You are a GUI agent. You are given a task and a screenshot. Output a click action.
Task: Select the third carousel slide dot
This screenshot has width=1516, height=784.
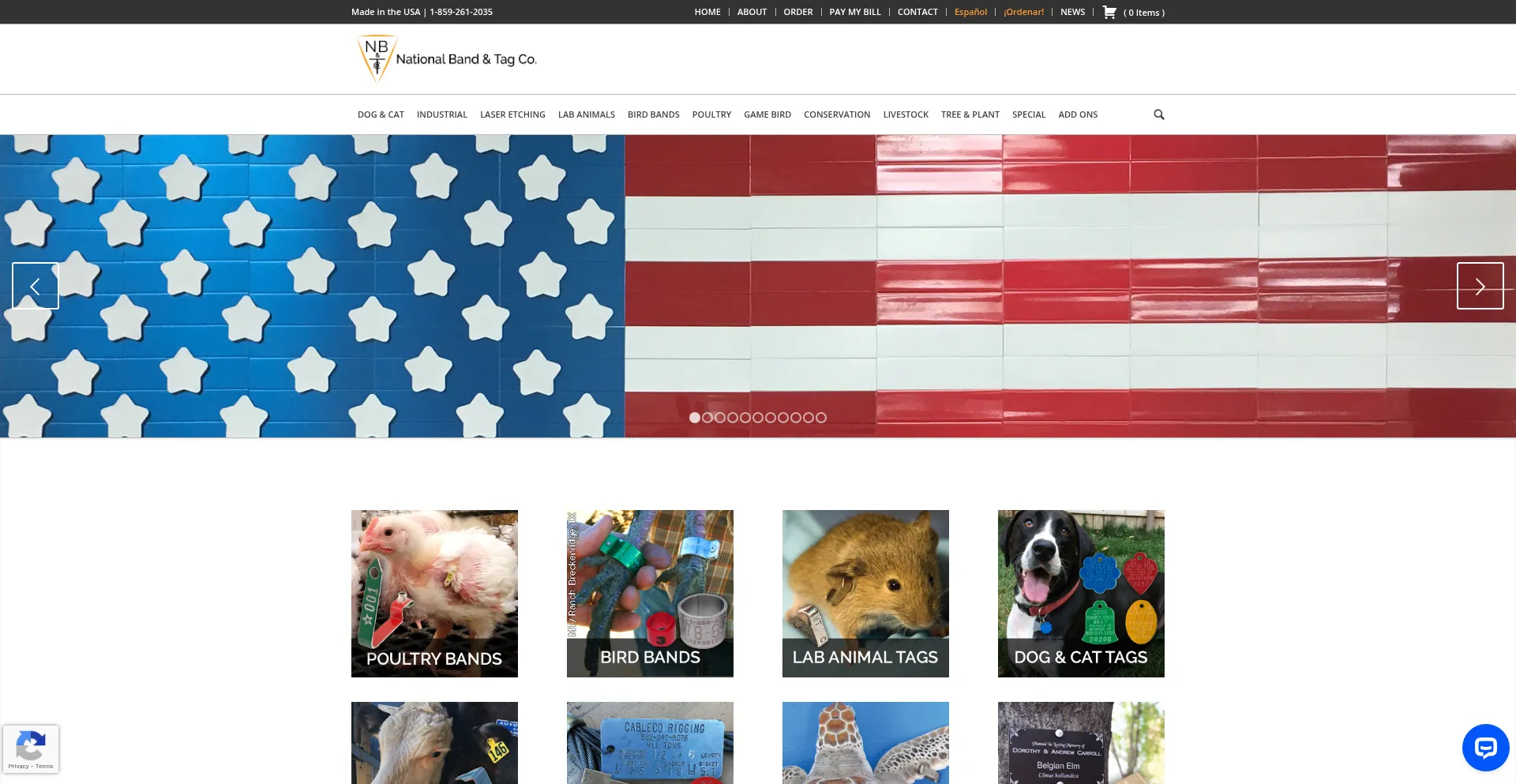coord(720,418)
